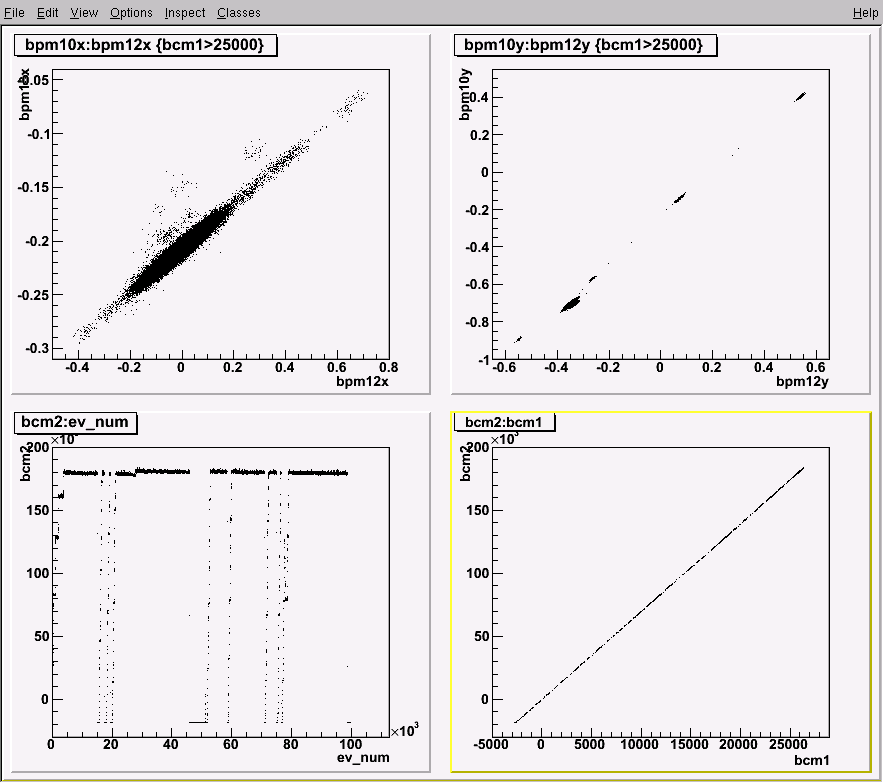
Task: Click the bpm12y x-axis label
Action: click(x=802, y=382)
